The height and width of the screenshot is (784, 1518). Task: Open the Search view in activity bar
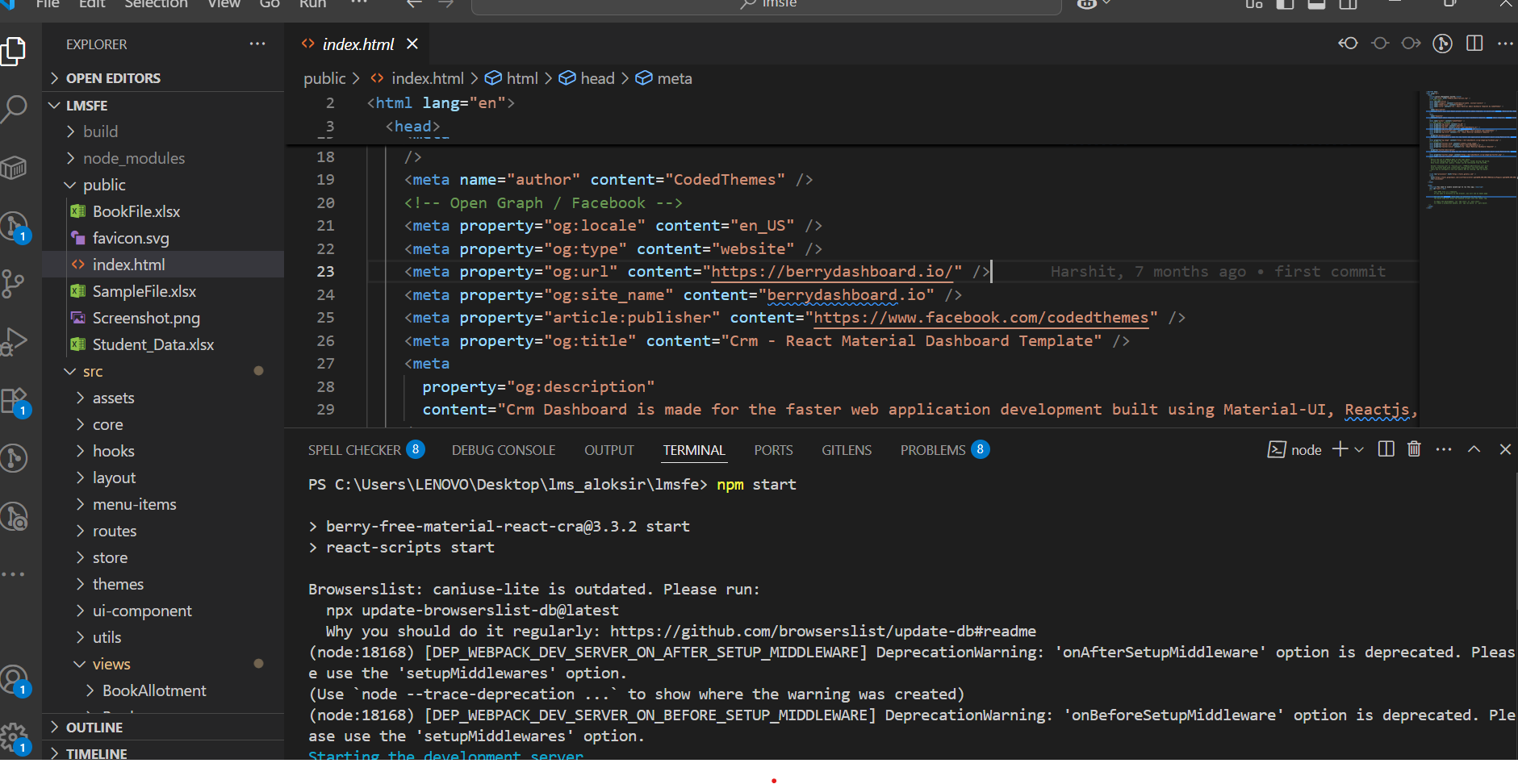[x=15, y=108]
